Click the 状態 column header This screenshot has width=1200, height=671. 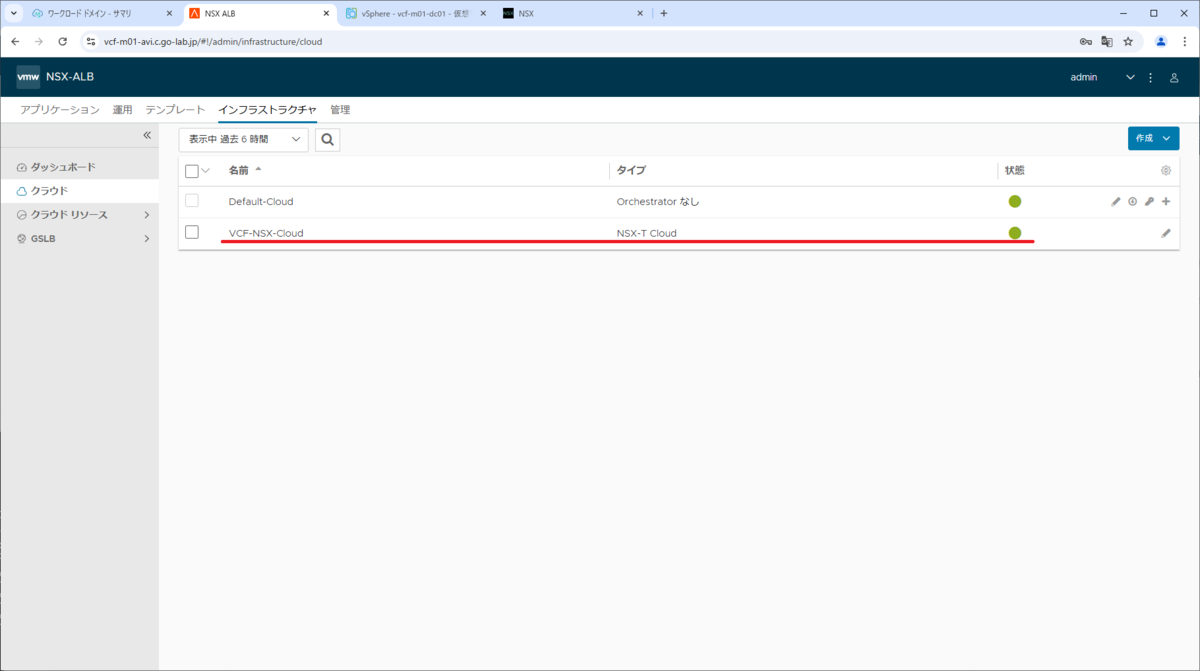click(1014, 170)
